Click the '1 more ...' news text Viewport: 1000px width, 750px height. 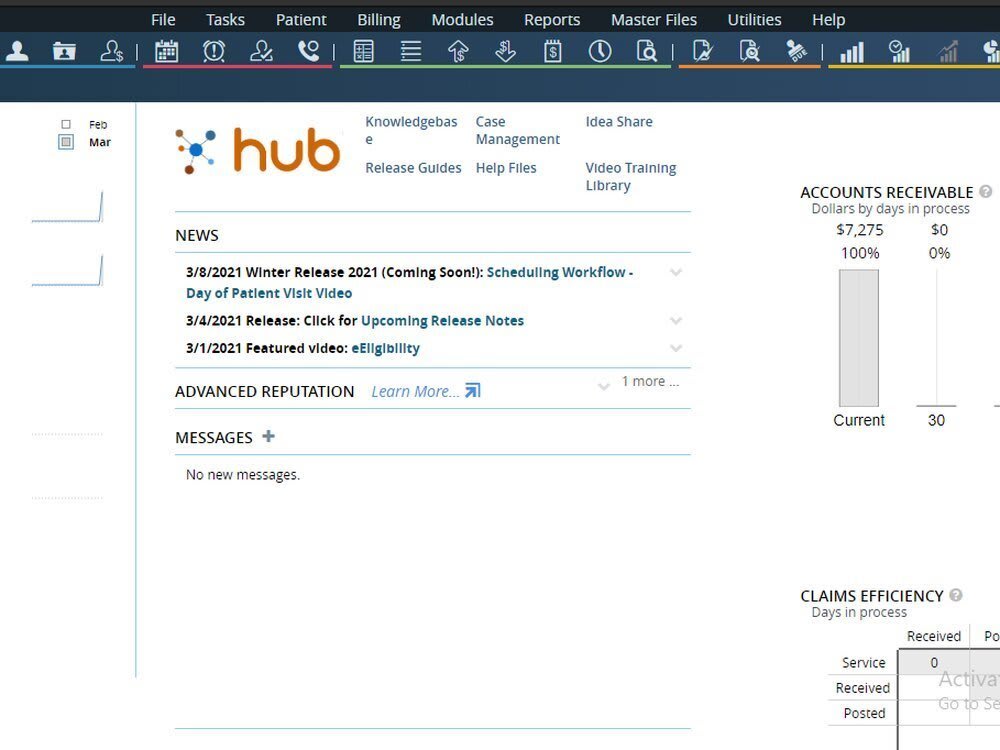pos(651,381)
